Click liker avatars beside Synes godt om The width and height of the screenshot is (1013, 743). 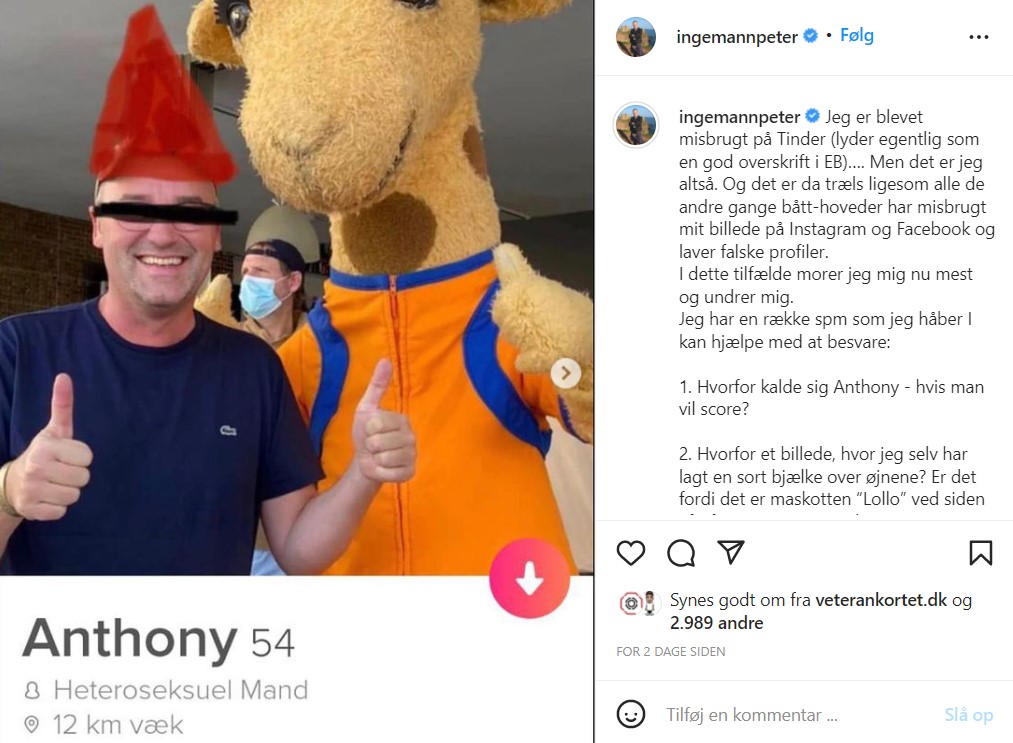[640, 603]
